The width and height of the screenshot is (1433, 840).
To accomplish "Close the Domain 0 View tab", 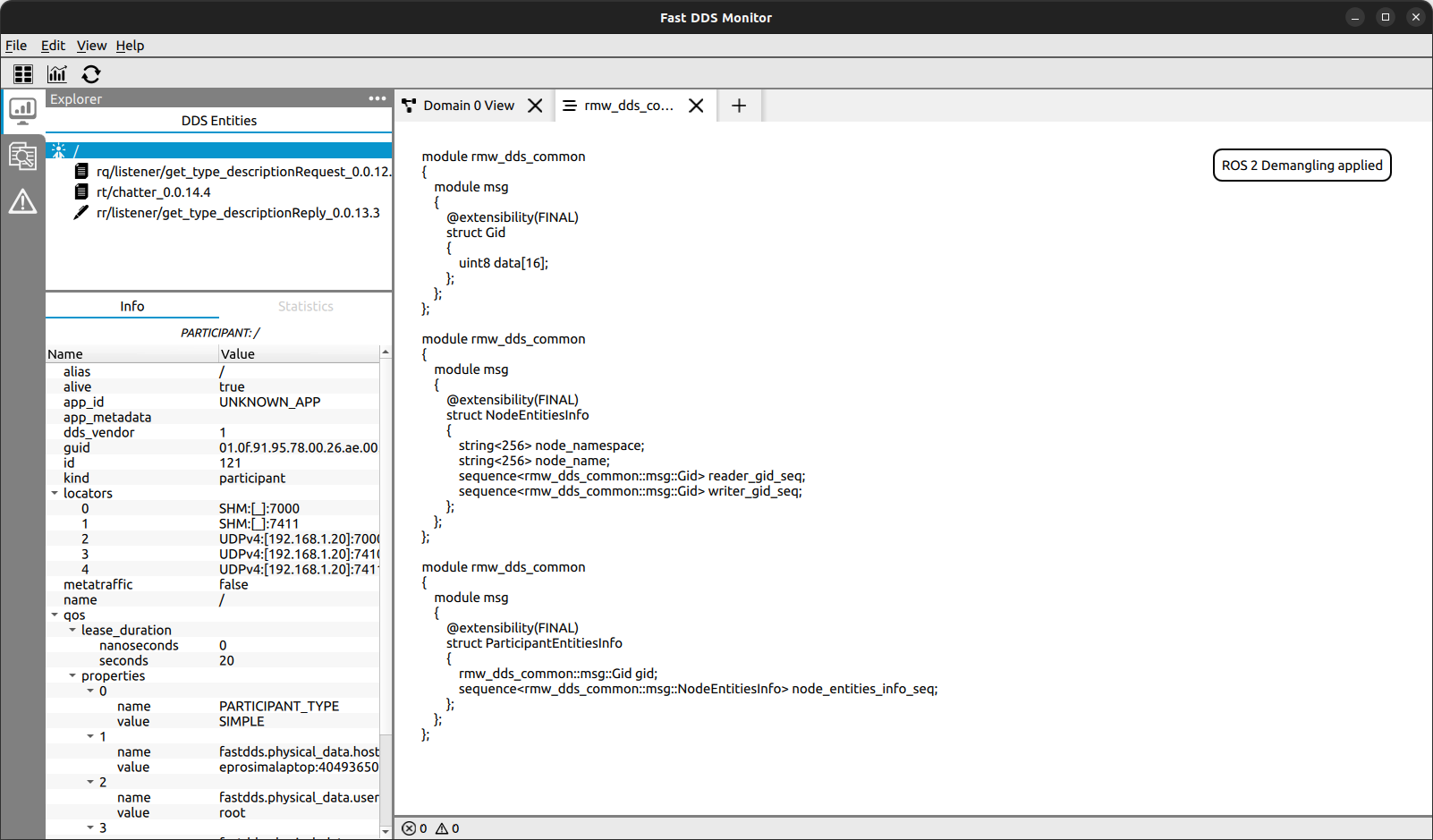I will coord(535,106).
